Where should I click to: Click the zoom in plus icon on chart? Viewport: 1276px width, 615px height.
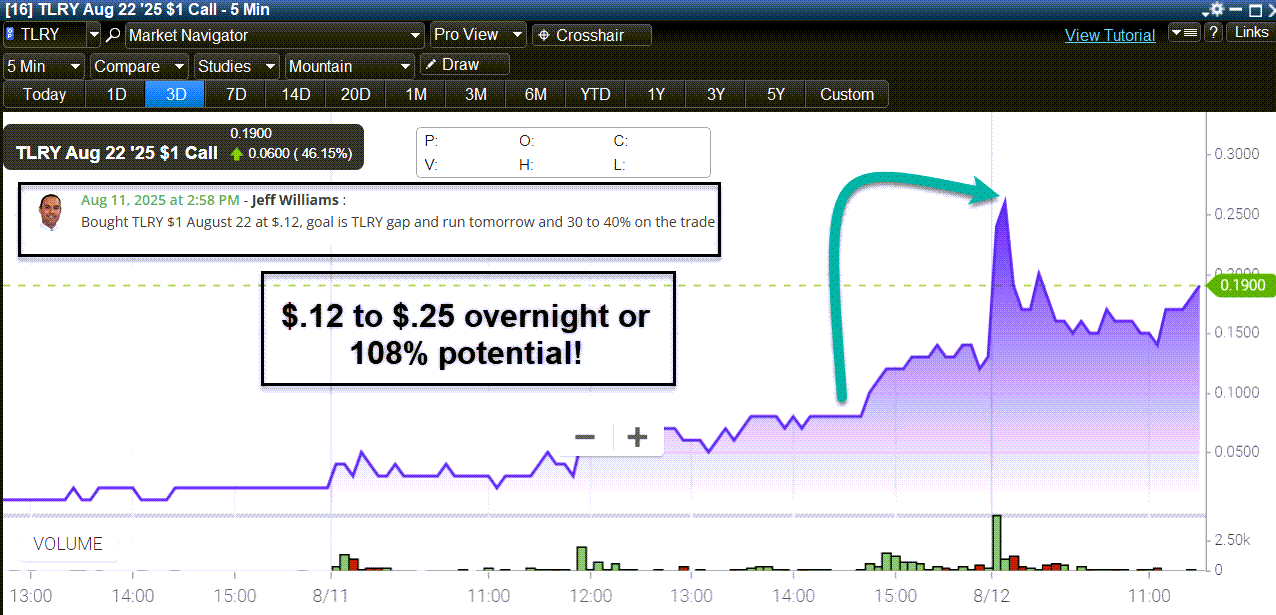[637, 437]
